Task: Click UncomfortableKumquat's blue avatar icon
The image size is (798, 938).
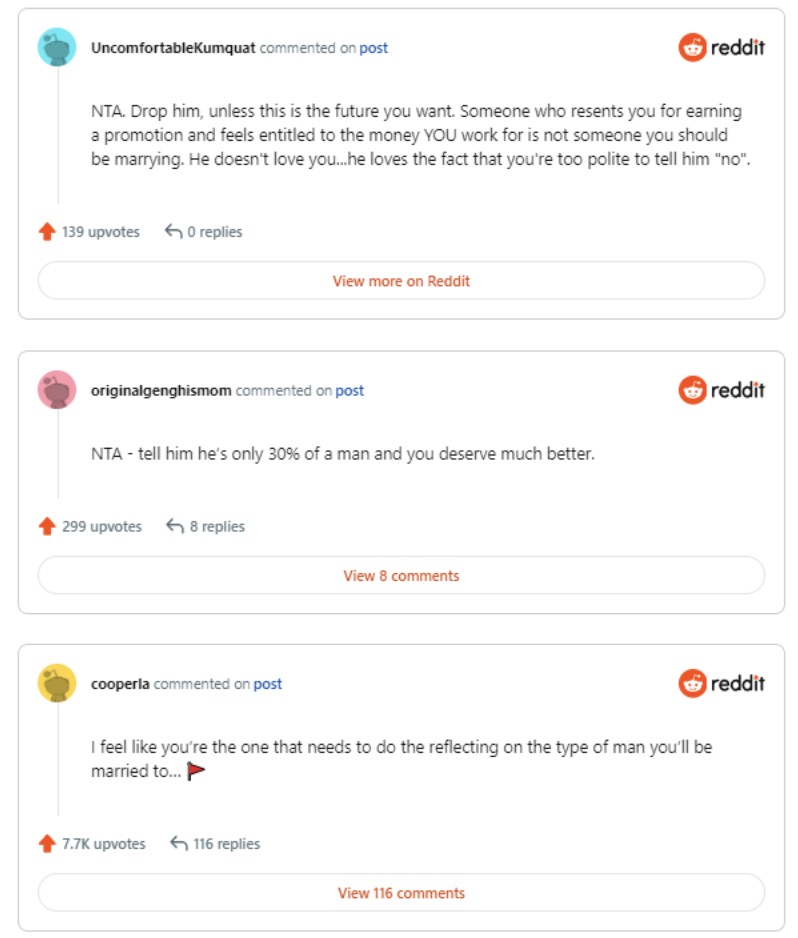Action: [57, 47]
